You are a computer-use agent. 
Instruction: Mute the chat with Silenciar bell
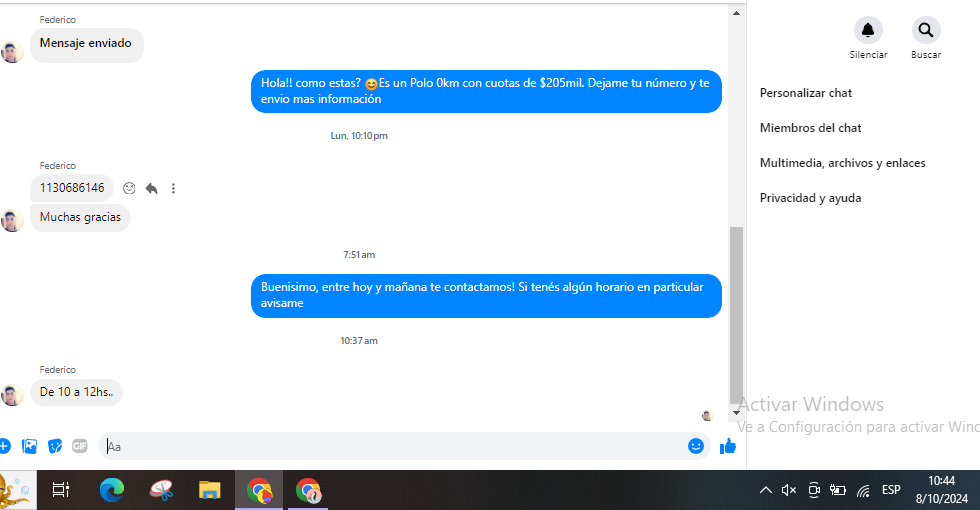tap(868, 30)
